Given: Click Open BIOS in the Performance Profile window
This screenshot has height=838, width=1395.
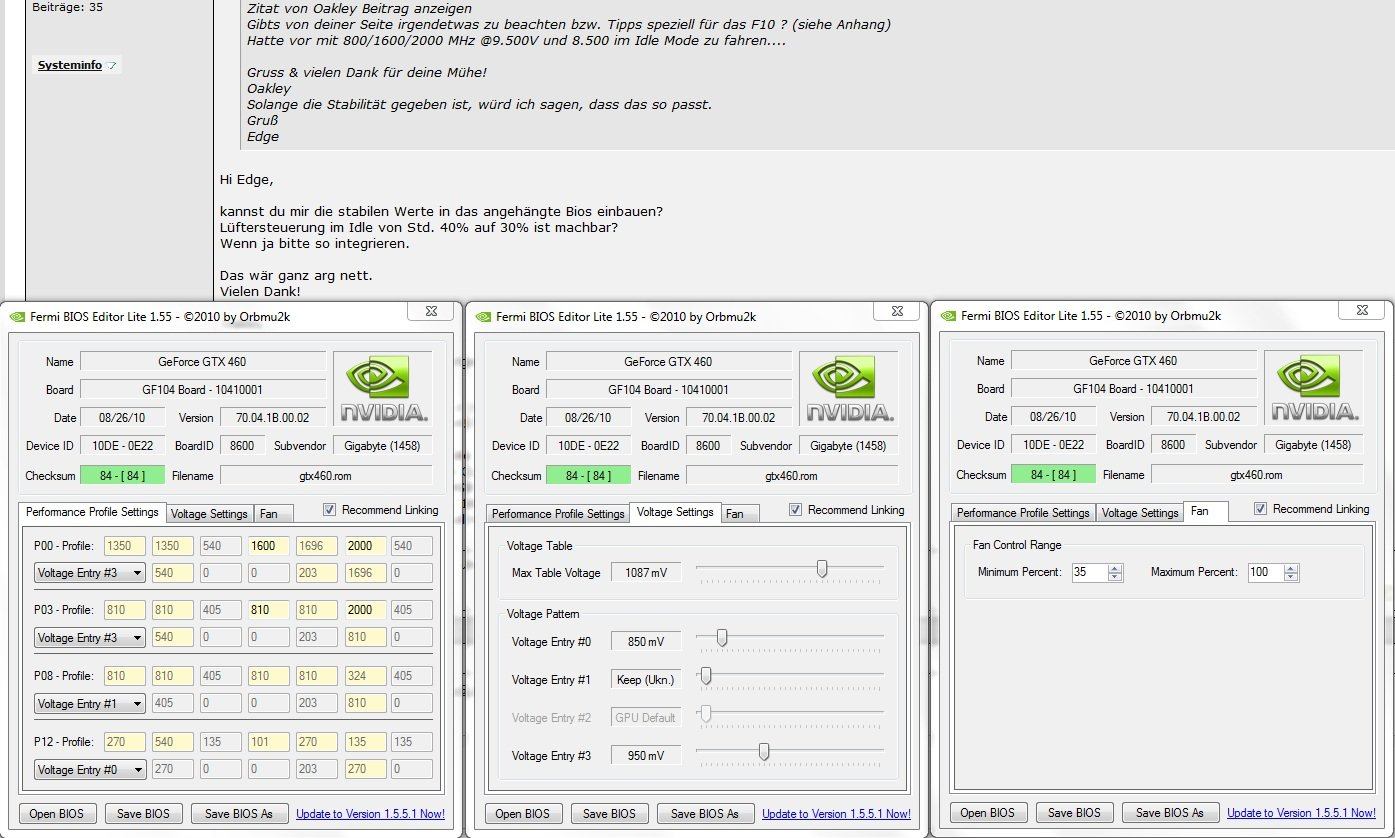Looking at the screenshot, I should pyautogui.click(x=56, y=813).
